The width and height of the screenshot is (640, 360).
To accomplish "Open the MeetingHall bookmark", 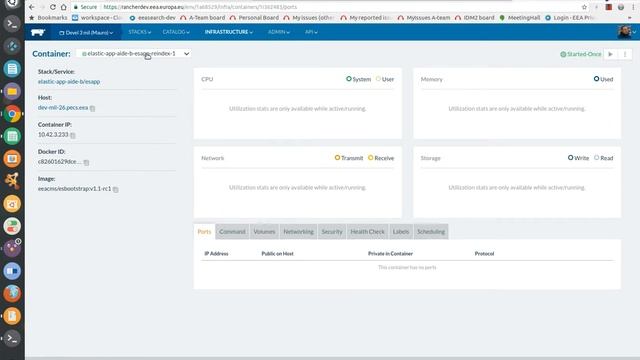I will [x=520, y=18].
